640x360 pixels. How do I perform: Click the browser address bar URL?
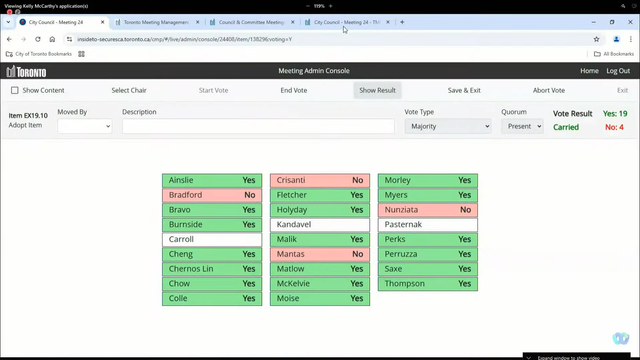pyautogui.click(x=184, y=39)
